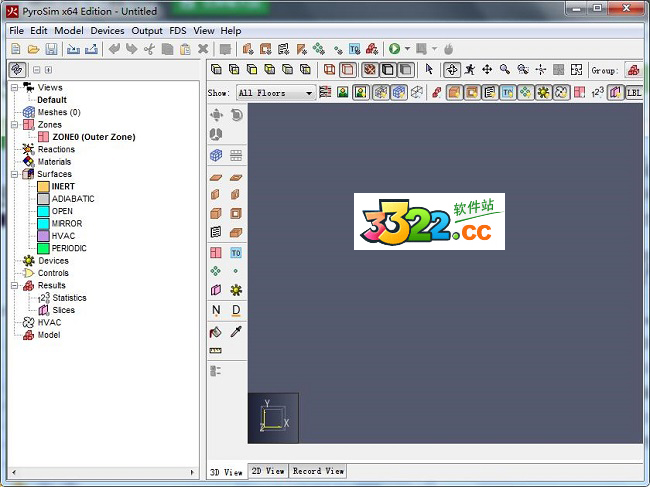
Task: Click the PERIODIC surface color swatch
Action: 44,248
